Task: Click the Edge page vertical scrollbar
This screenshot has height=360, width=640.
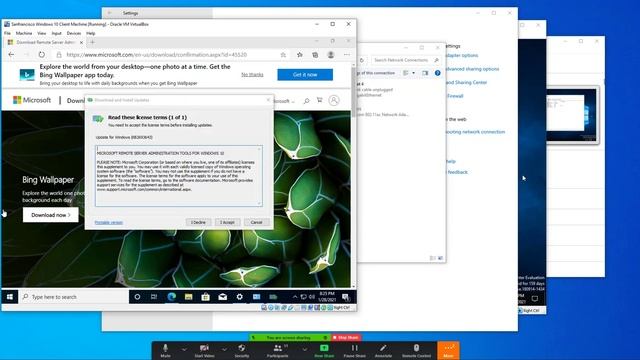Action: tap(353, 176)
